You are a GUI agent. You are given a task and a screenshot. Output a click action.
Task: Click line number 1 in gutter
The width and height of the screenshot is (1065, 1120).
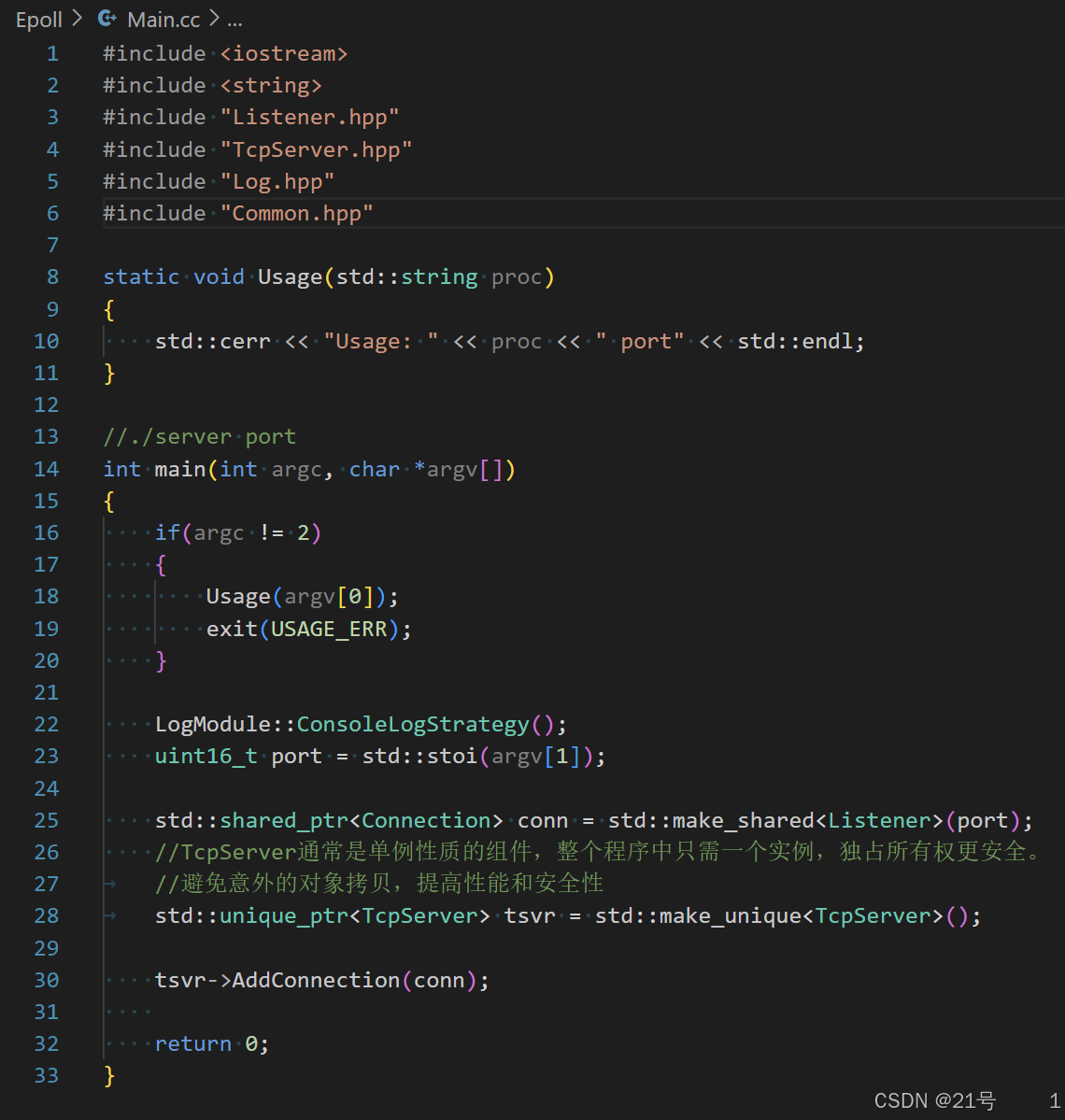[52, 53]
